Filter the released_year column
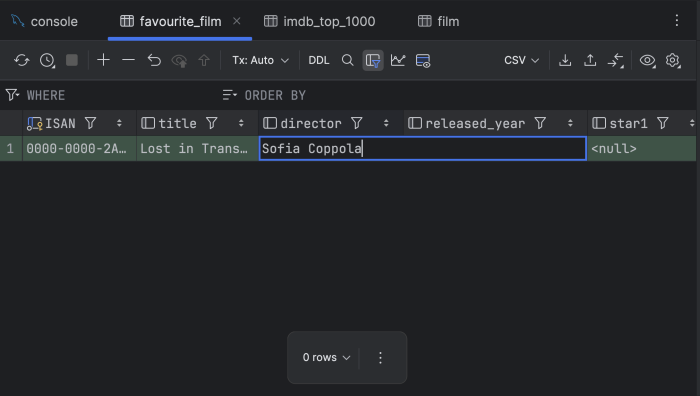 pos(540,123)
